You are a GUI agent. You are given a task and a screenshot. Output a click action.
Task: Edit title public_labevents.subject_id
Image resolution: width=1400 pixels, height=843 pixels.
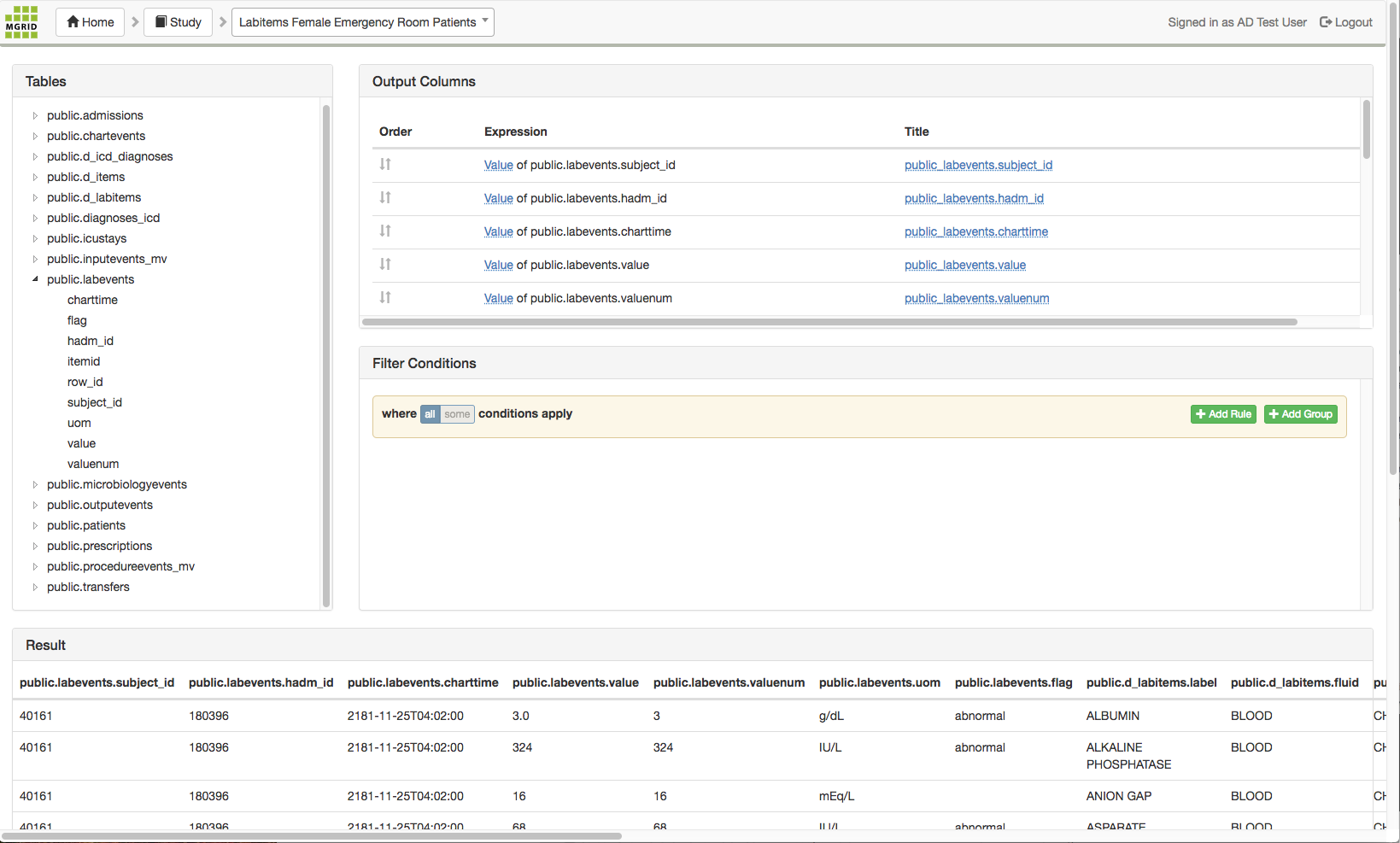click(978, 165)
